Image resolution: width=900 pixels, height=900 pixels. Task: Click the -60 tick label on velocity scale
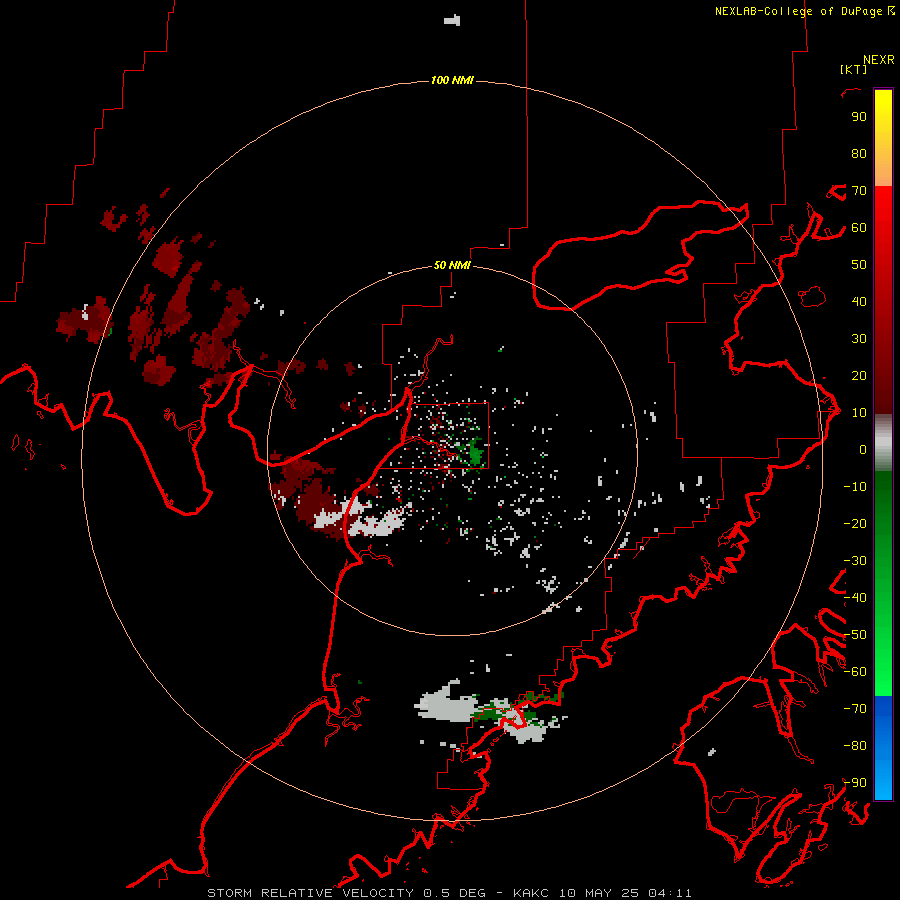(x=855, y=672)
